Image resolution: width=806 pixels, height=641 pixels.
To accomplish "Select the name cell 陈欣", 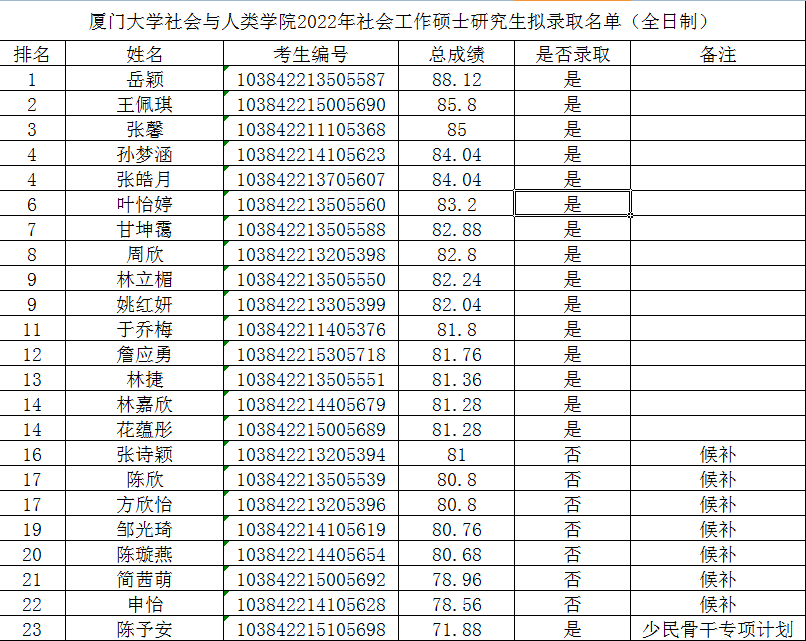I will tap(144, 479).
